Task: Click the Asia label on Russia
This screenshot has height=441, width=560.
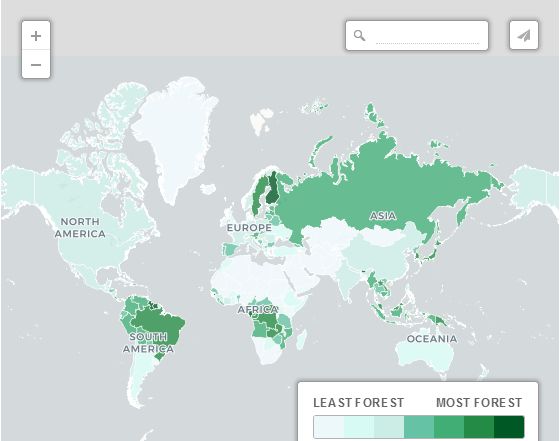Action: coord(383,216)
